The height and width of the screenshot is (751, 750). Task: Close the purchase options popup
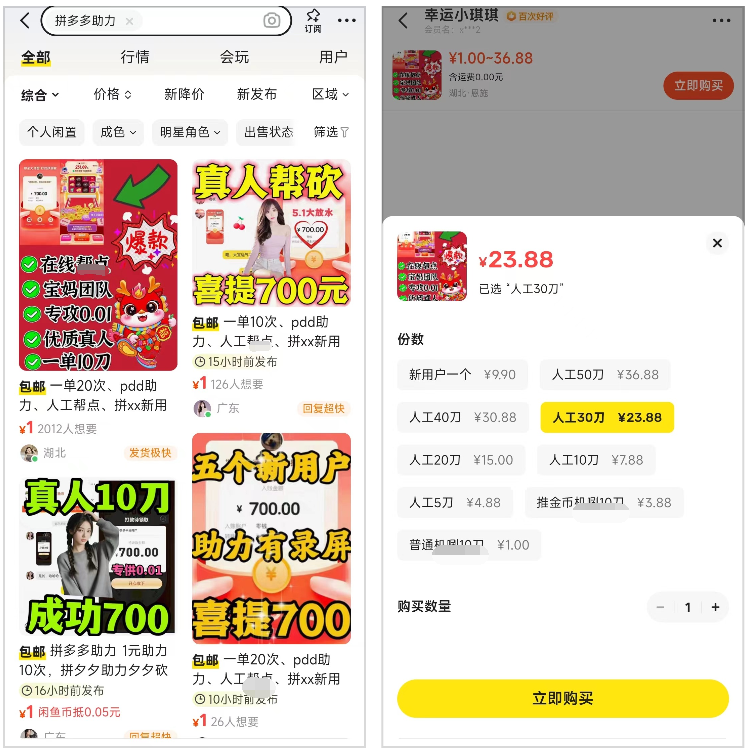point(717,243)
